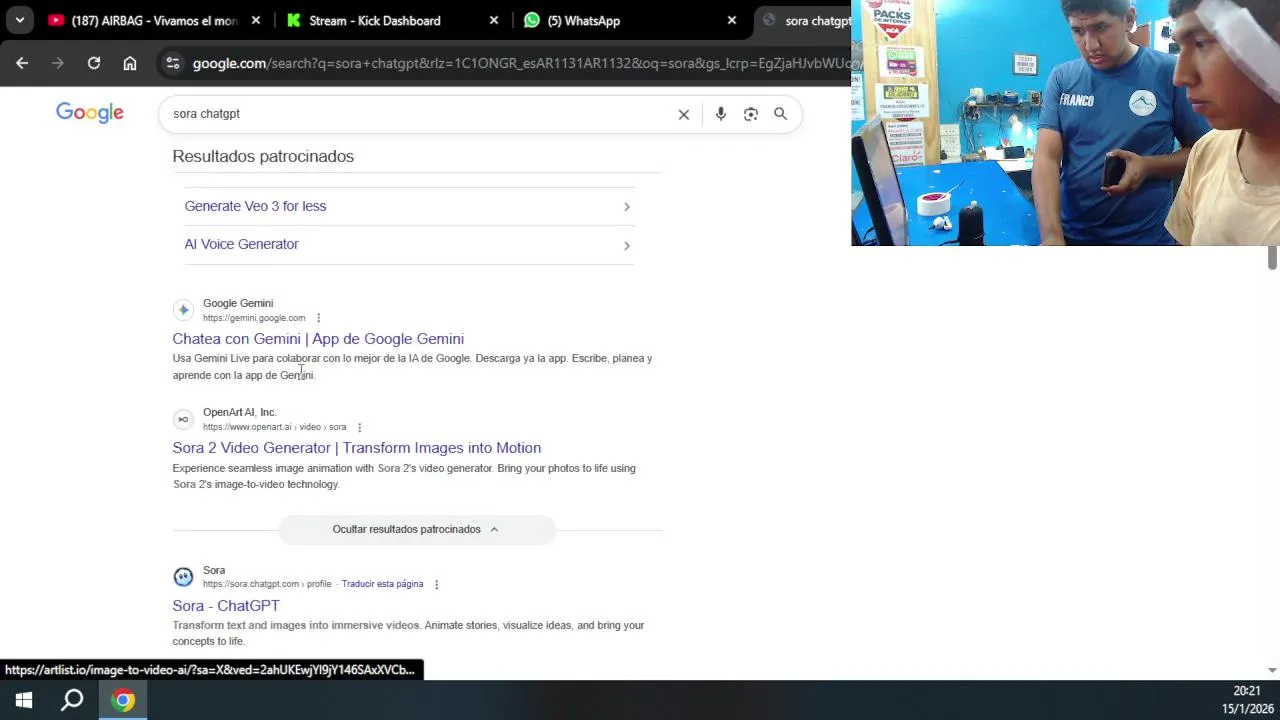Click the webcam overlay video
Viewport: 1280px width, 720px height.
pyautogui.click(x=1065, y=123)
